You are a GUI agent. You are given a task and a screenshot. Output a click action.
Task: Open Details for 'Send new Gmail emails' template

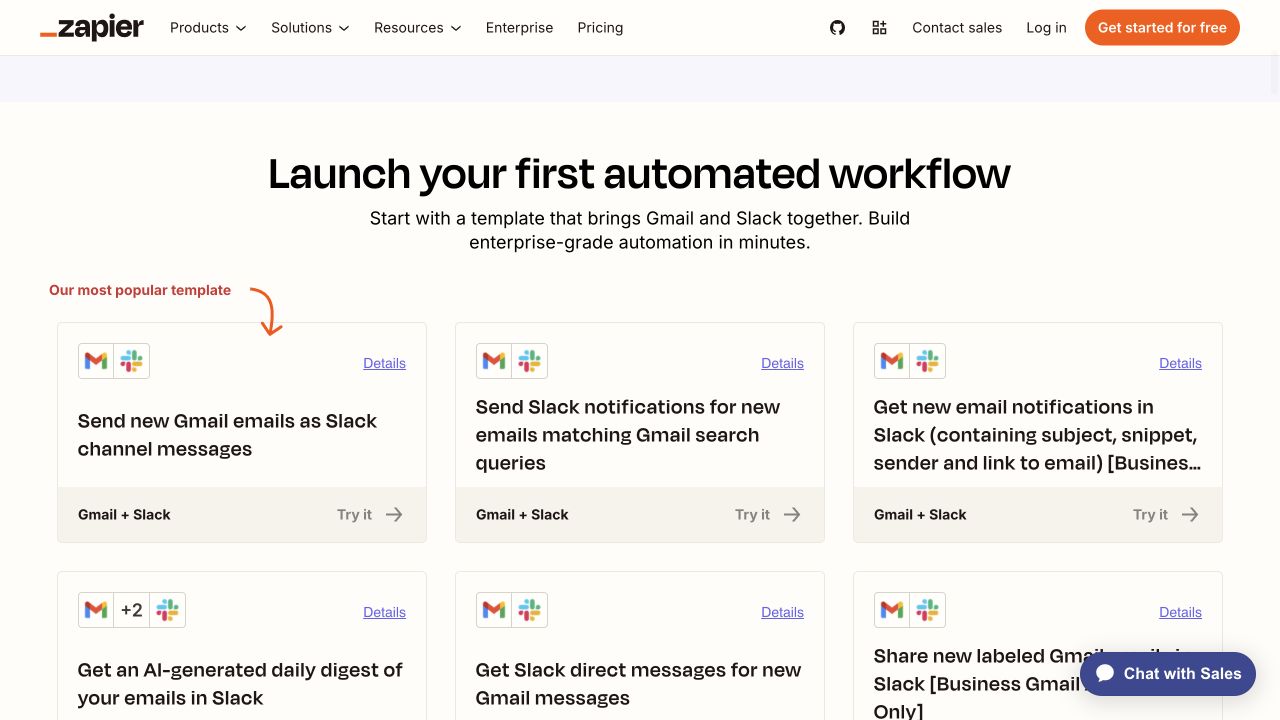click(384, 363)
